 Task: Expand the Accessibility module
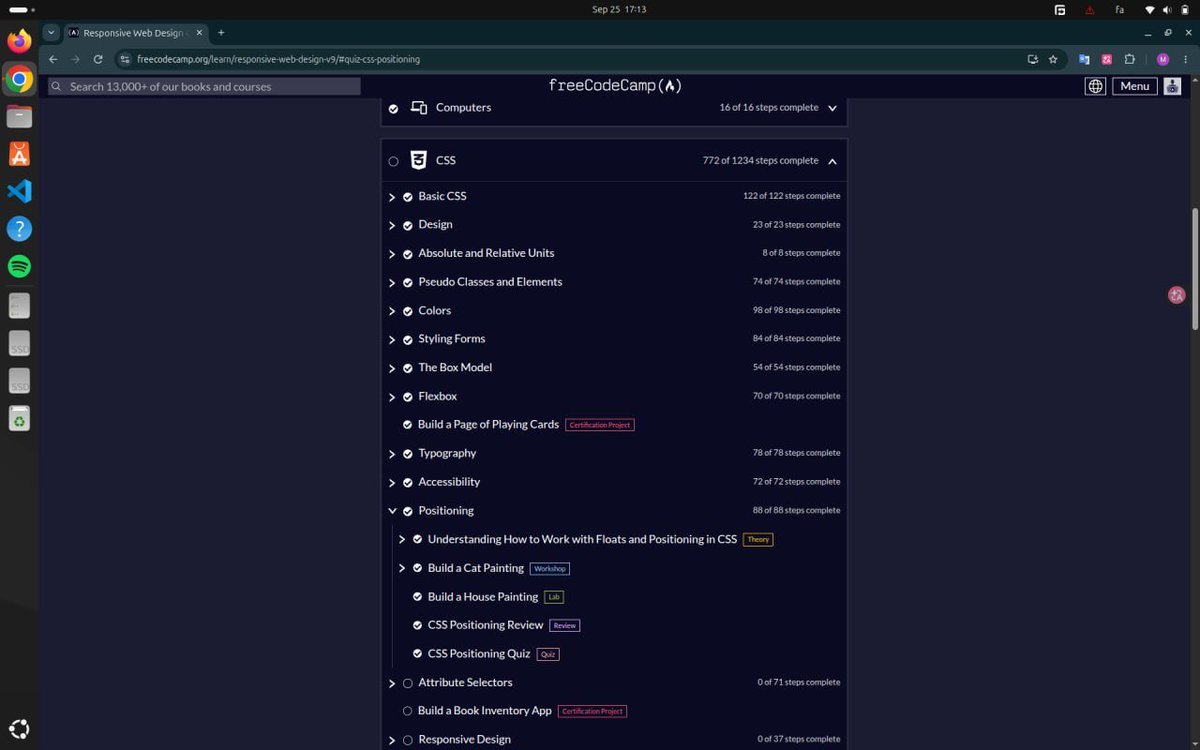[392, 483]
